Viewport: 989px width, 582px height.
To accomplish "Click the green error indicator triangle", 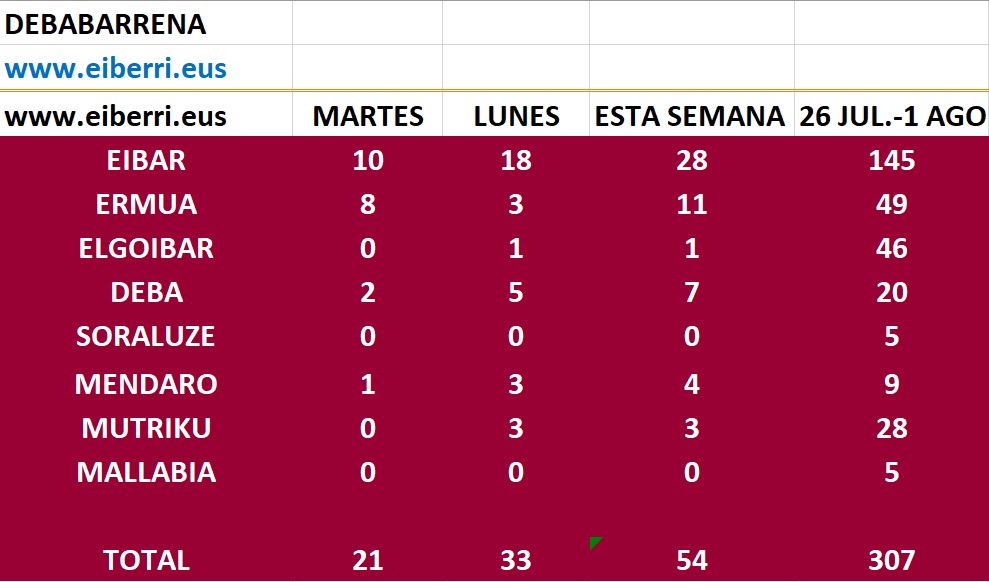I will coord(595,542).
